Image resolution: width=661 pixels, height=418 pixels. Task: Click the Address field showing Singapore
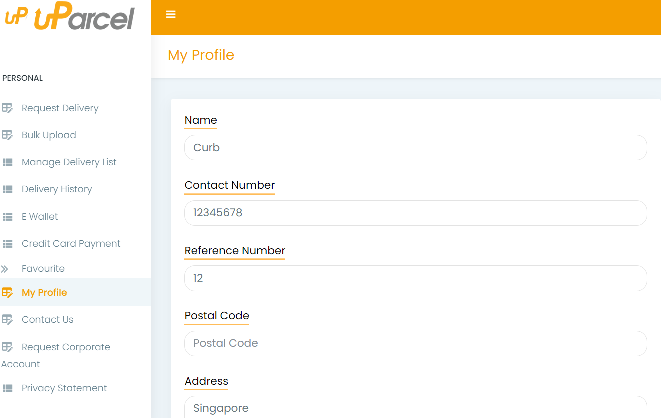[x=415, y=407]
